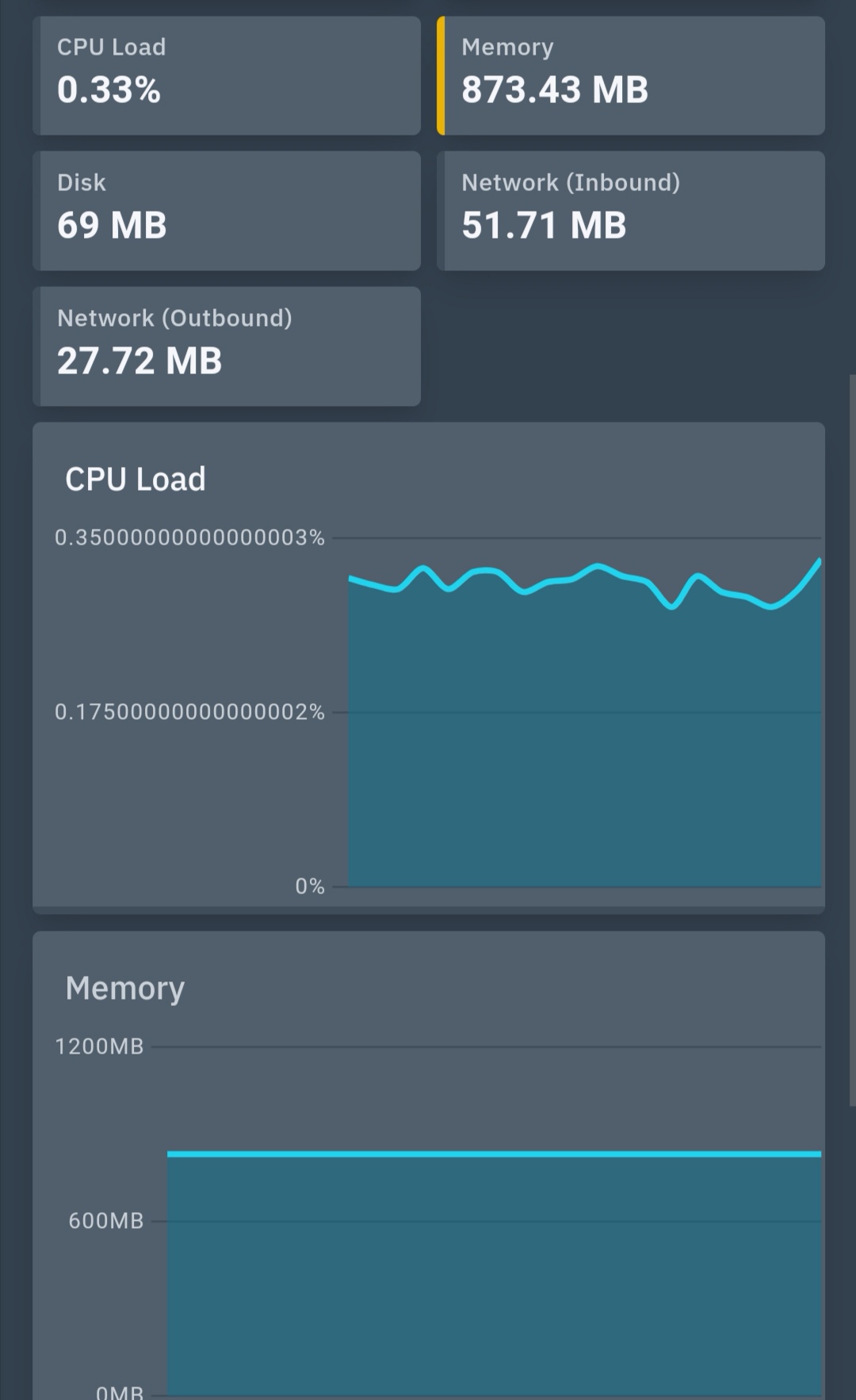Select the Network (Outbound) card
The image size is (856, 1400).
pyautogui.click(x=226, y=346)
